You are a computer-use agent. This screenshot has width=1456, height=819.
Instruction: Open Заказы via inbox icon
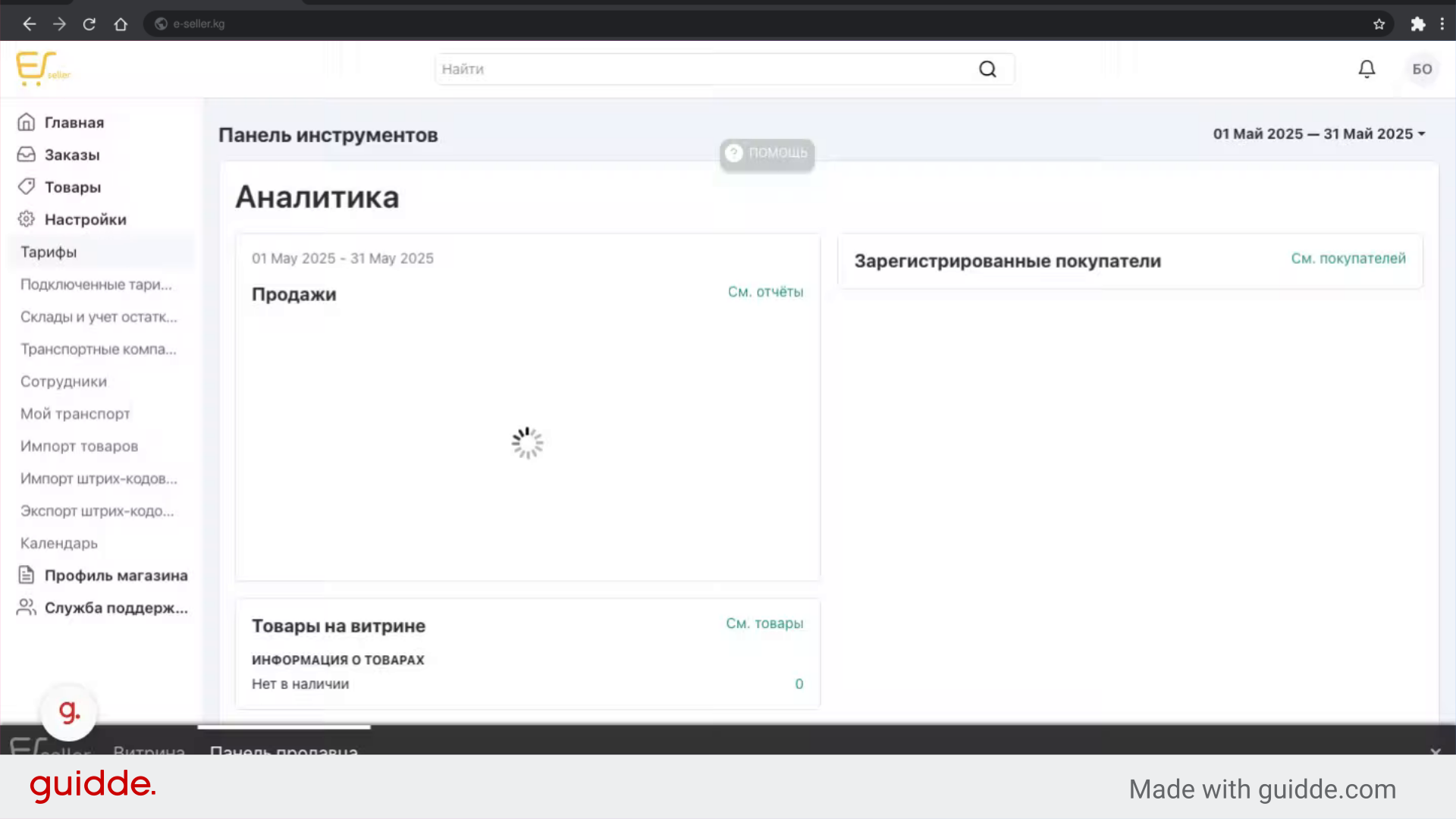27,155
